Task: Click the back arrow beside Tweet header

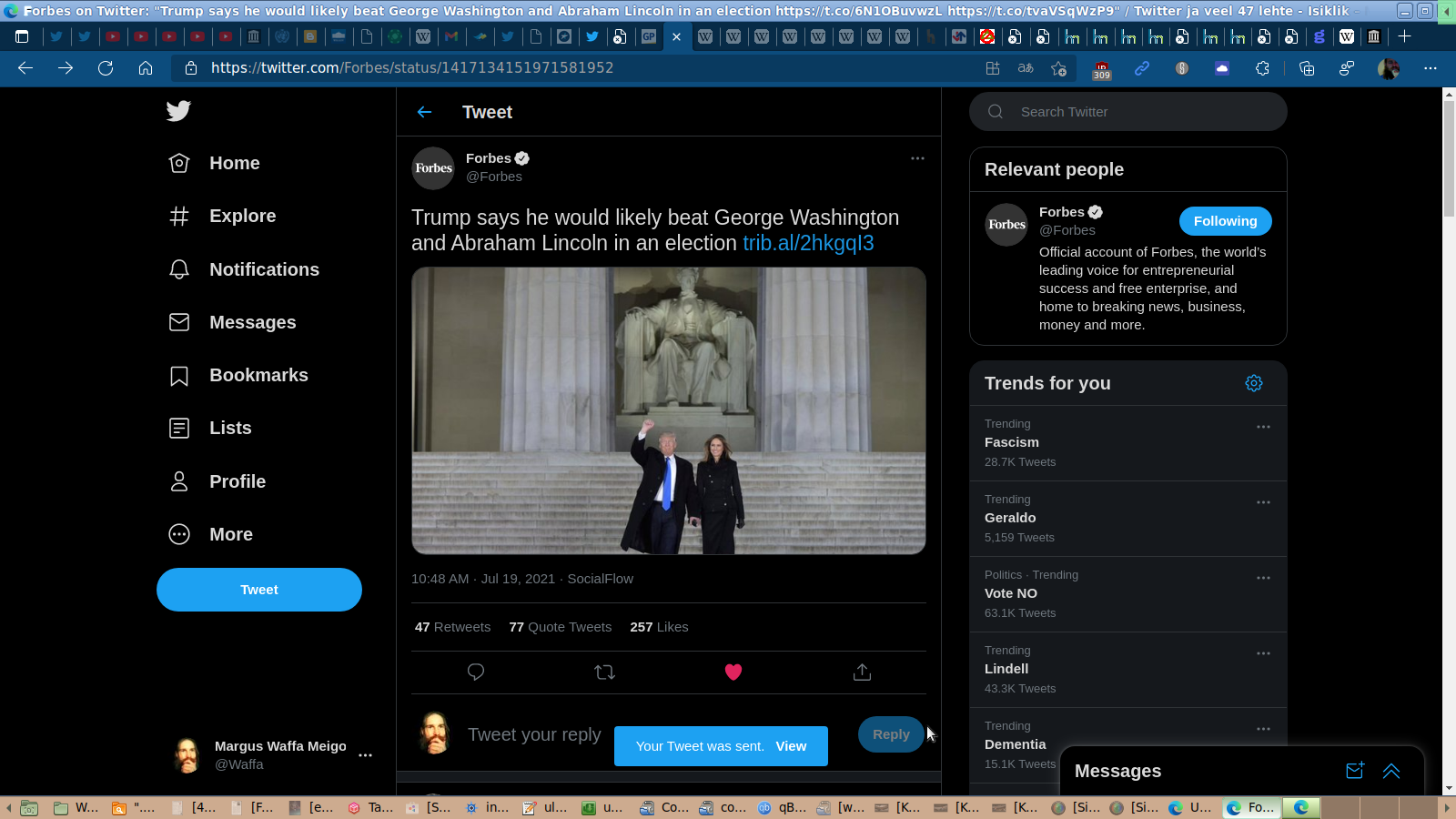Action: click(x=424, y=112)
